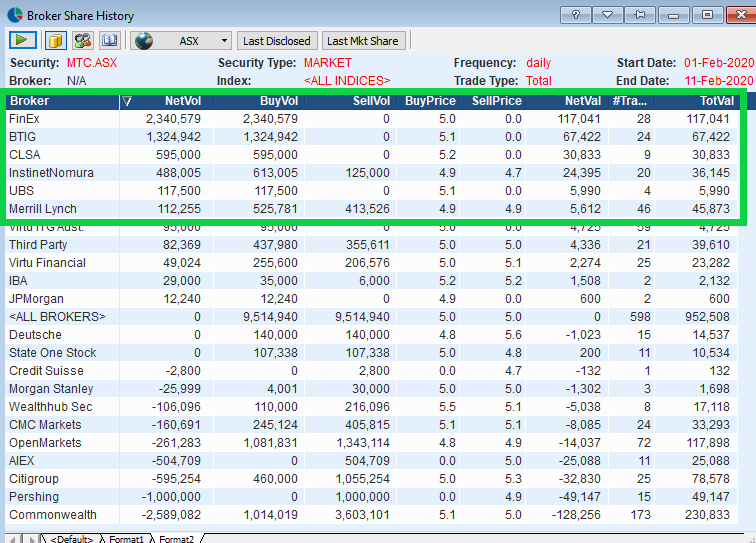The width and height of the screenshot is (756, 543).
Task: Click the Last Disclosed button
Action: pyautogui.click(x=277, y=41)
